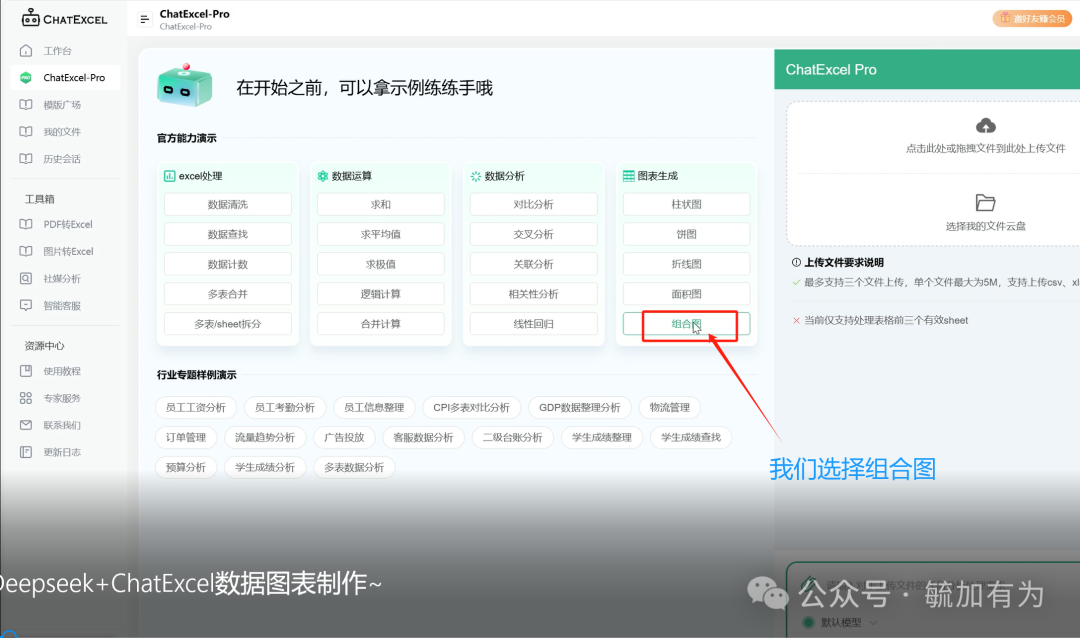The image size is (1080, 638).
Task: Click the 模版广场 book icon
Action: pyautogui.click(x=26, y=105)
